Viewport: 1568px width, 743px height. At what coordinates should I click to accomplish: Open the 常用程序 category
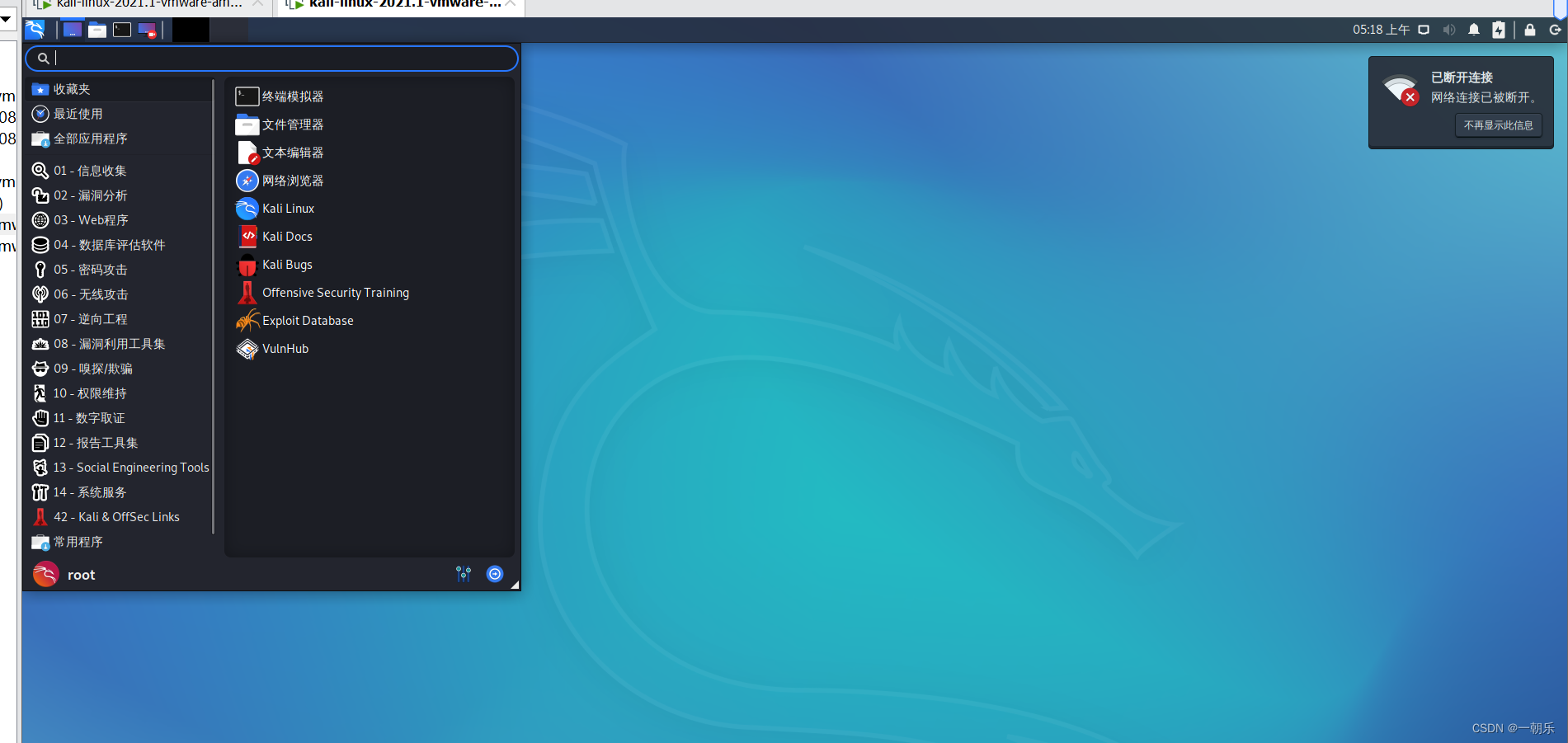click(x=120, y=542)
